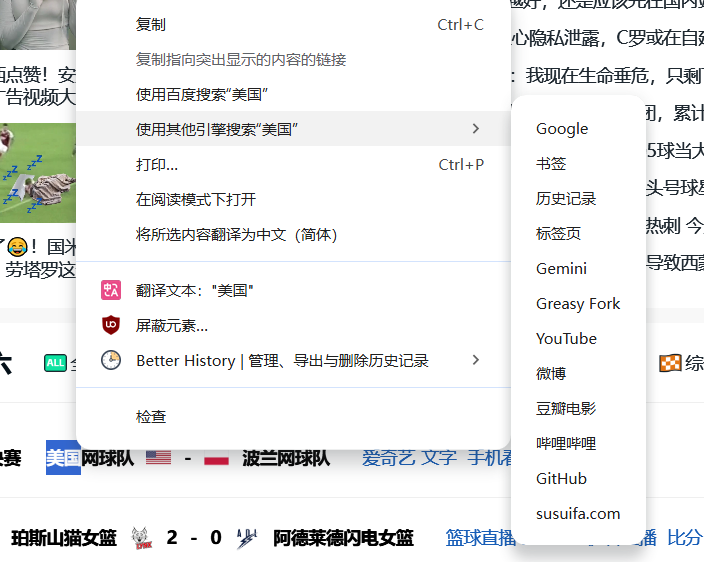
Task: Click the green ALL badge icon
Action: click(56, 363)
